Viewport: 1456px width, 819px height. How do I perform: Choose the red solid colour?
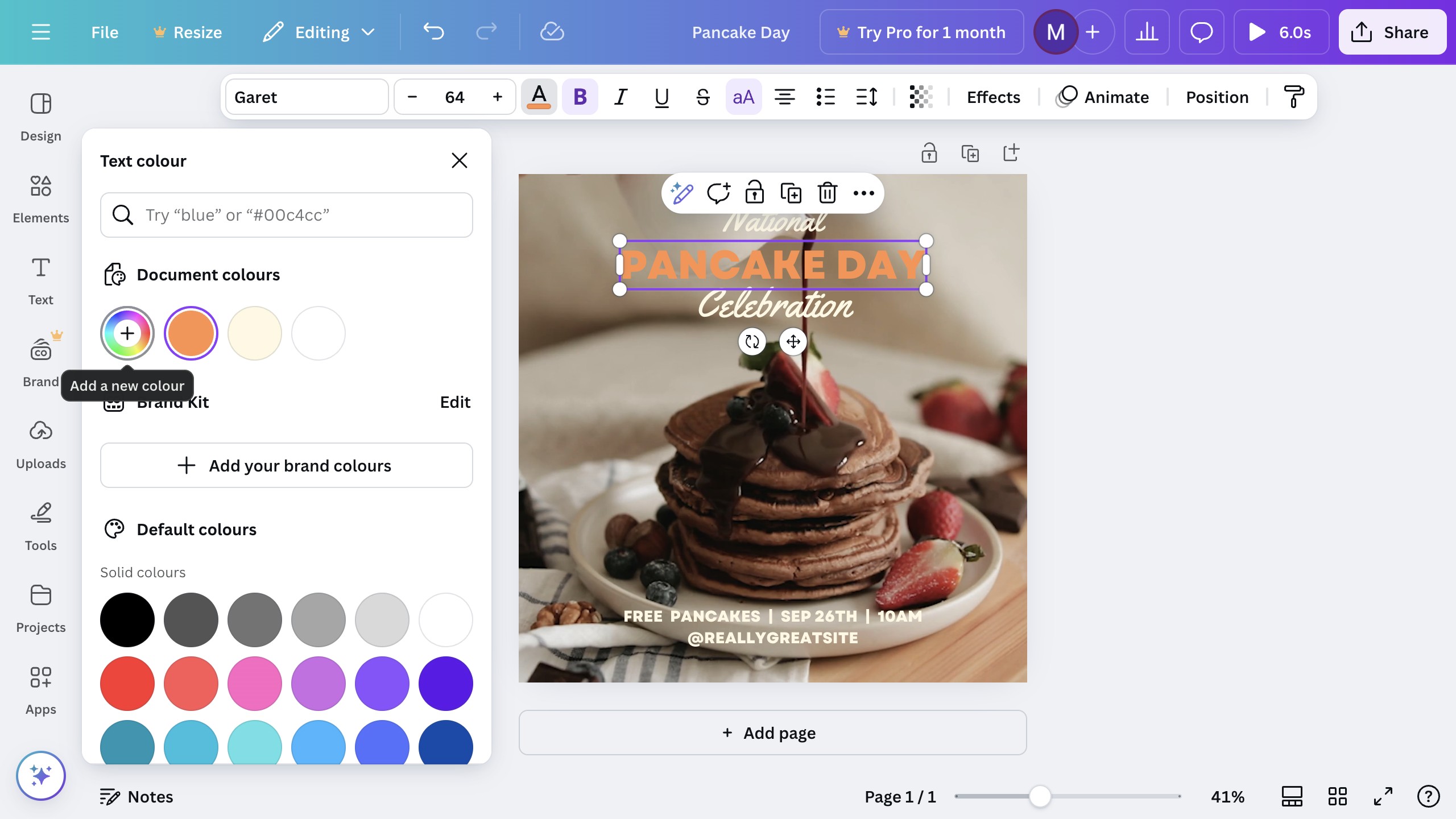pos(127,684)
